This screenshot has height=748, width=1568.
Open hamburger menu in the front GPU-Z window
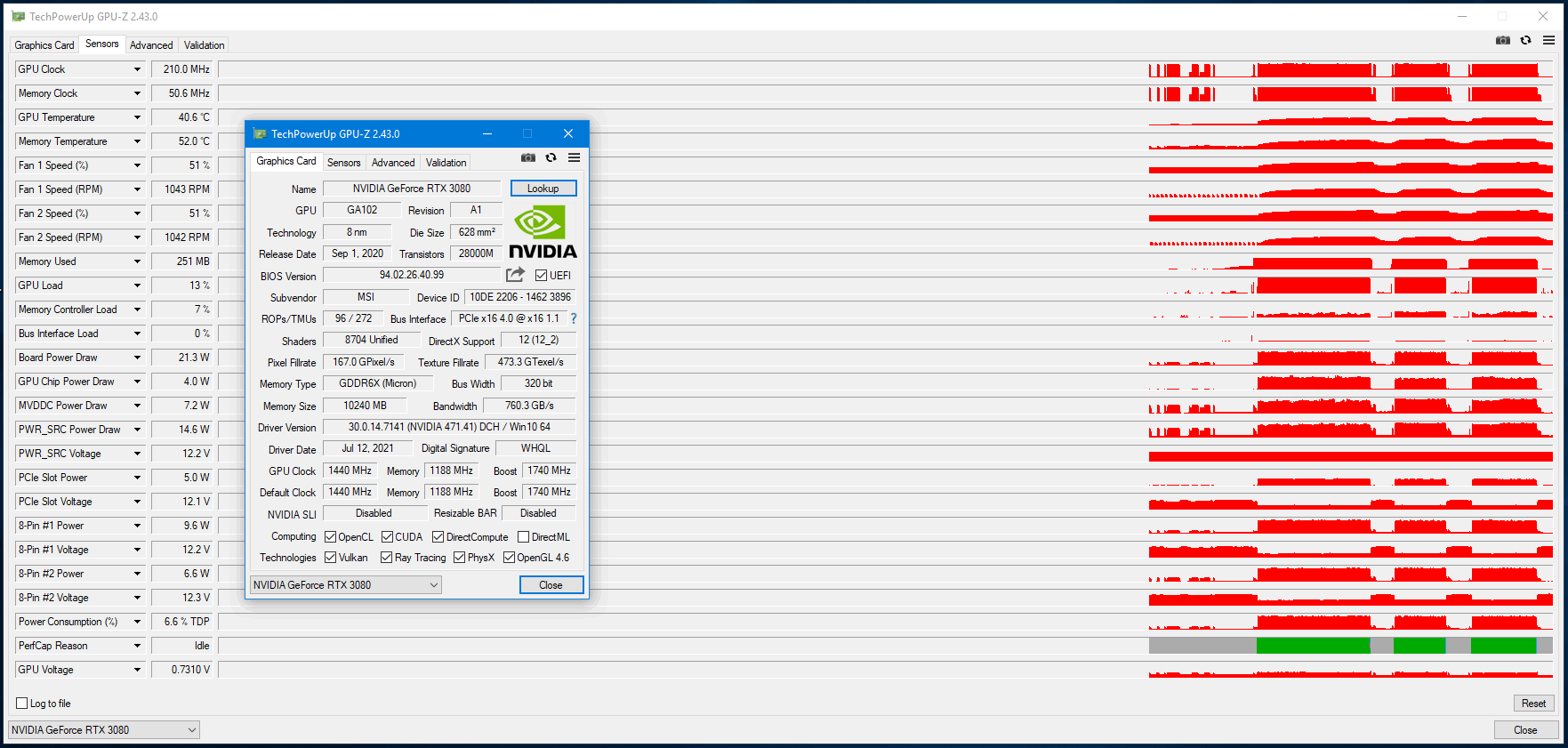coord(575,157)
